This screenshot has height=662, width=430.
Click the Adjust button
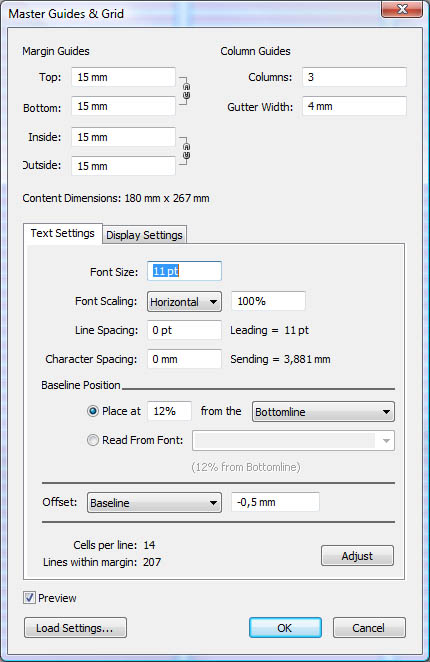click(357, 556)
